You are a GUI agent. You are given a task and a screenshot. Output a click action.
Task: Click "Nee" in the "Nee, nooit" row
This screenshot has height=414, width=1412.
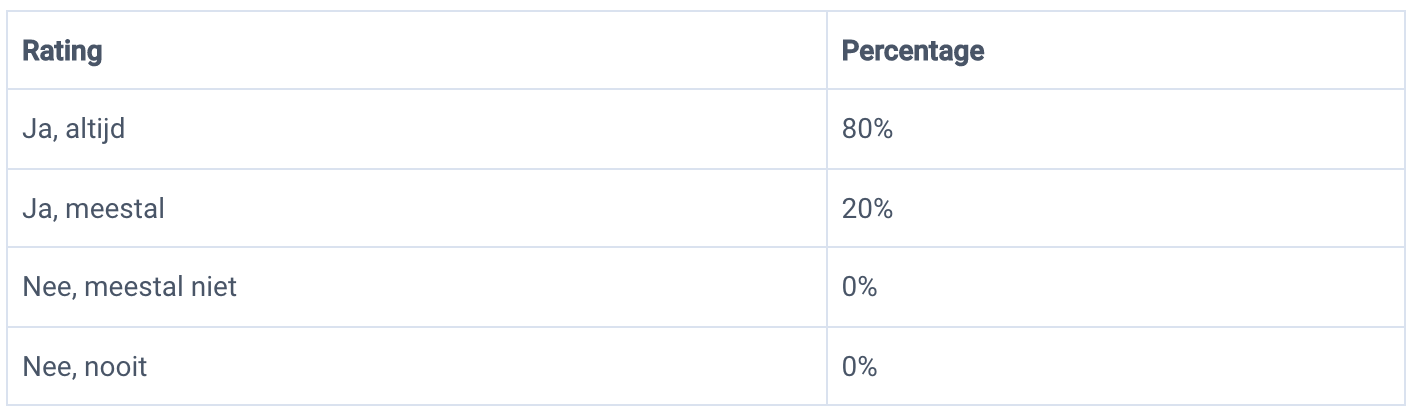[x=42, y=367]
